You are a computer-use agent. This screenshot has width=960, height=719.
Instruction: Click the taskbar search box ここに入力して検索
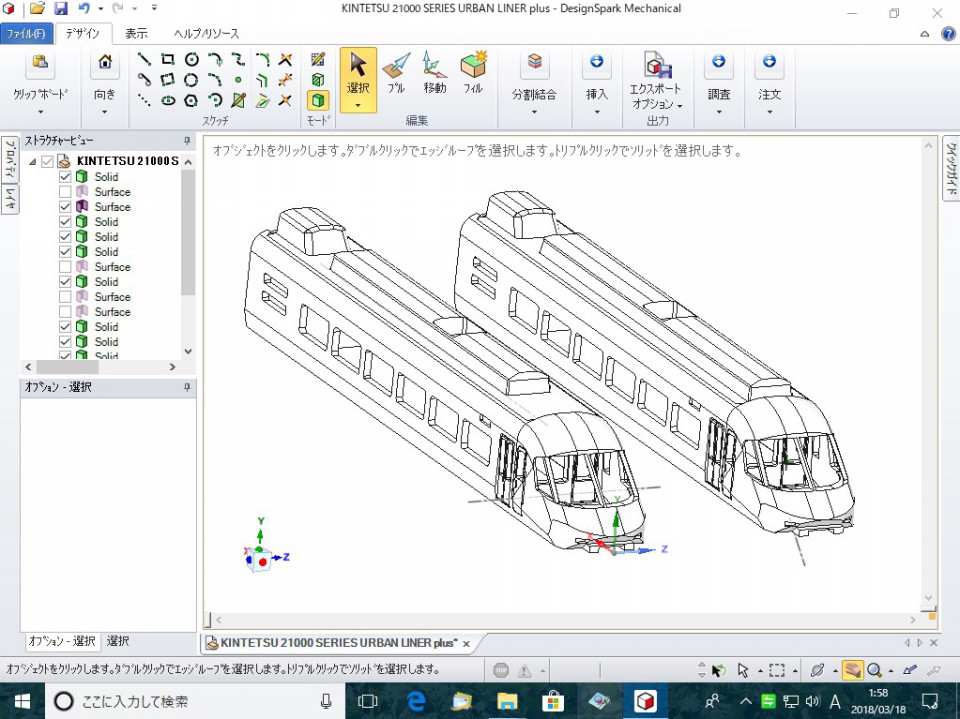(195, 701)
